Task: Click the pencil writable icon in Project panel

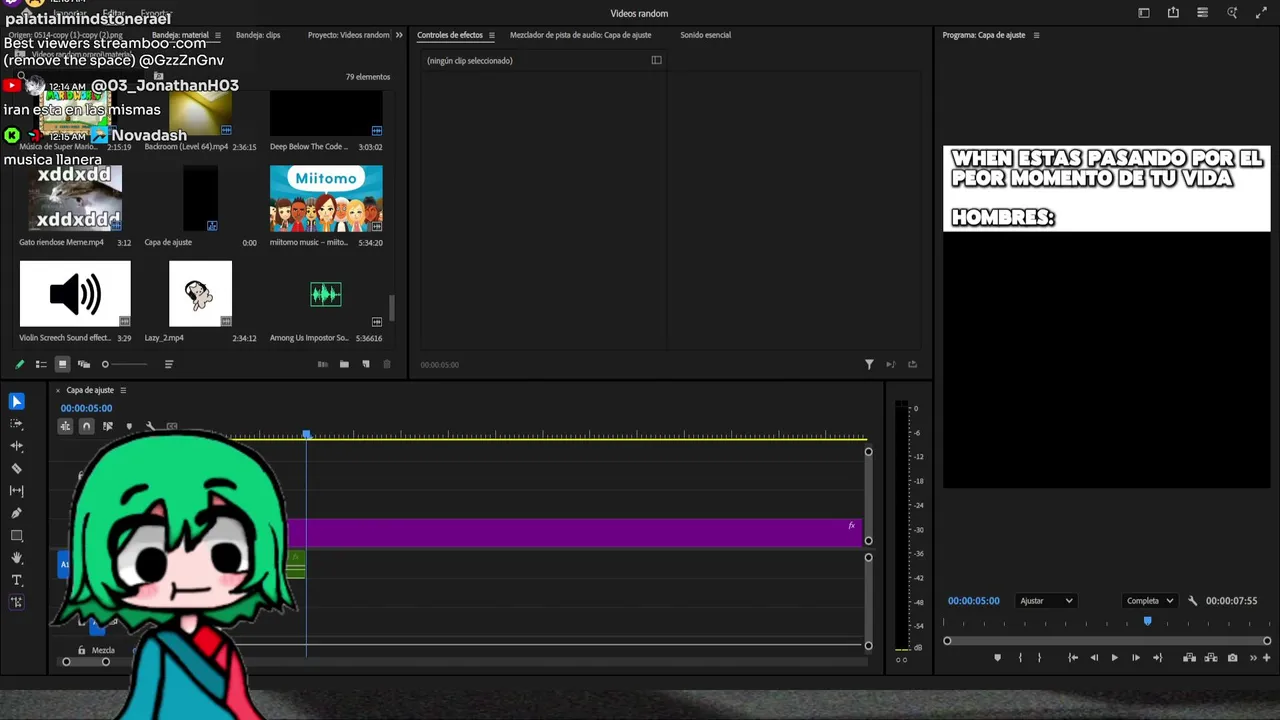Action: point(19,364)
